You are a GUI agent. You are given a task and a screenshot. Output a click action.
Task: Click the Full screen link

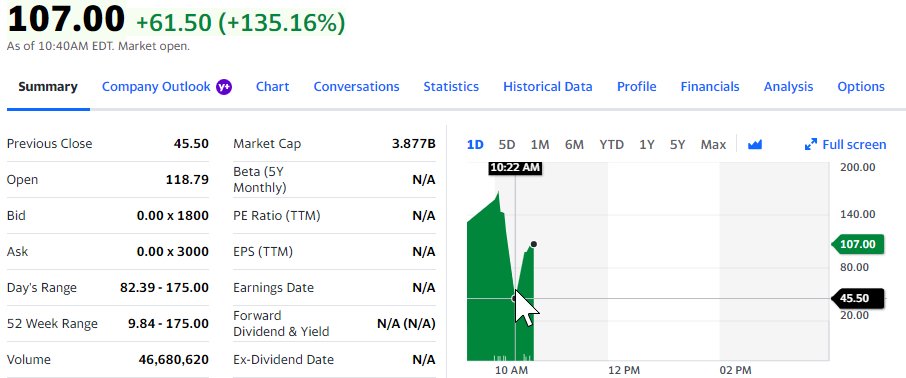pyautogui.click(x=854, y=144)
